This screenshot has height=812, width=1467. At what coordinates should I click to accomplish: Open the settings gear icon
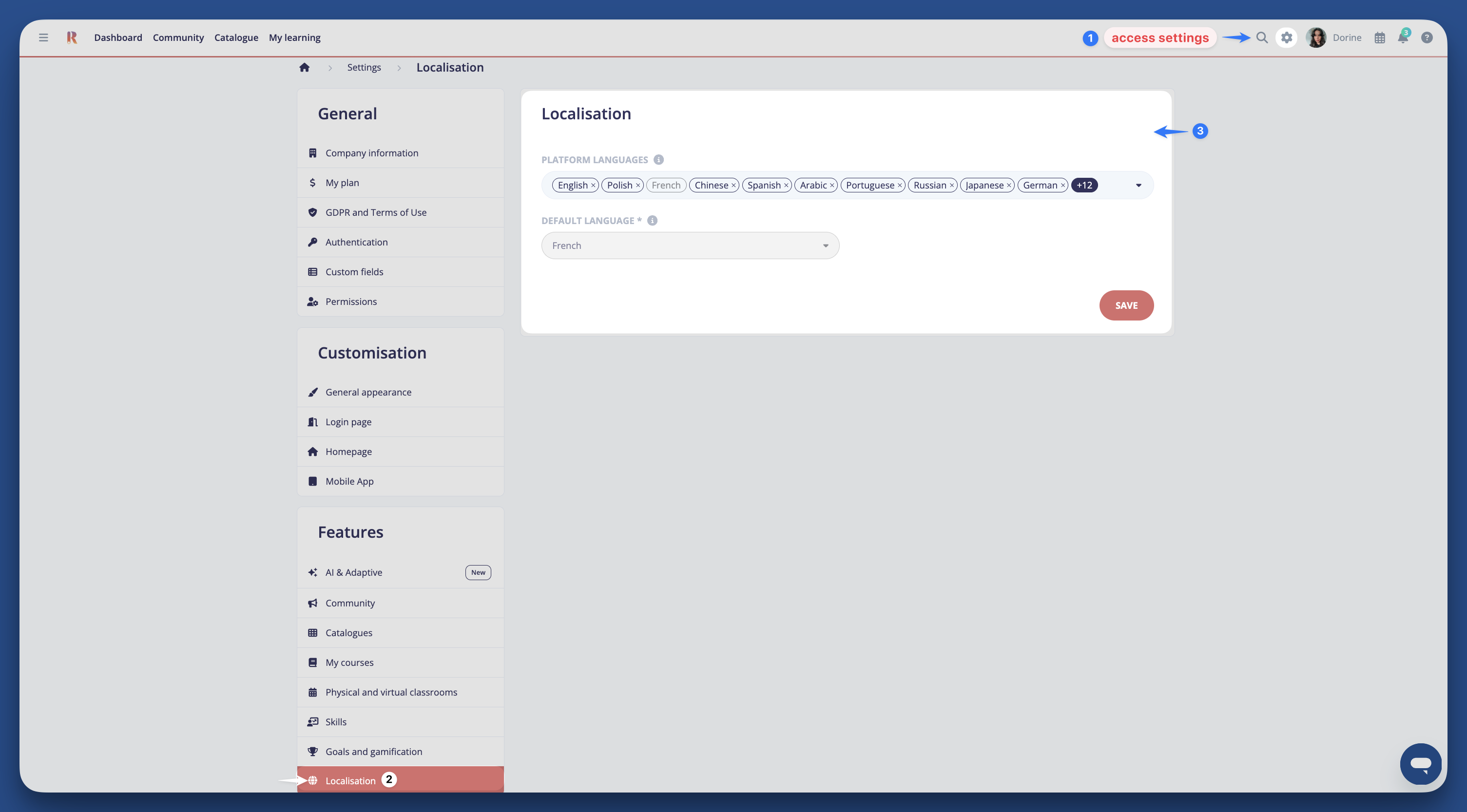coord(1287,37)
